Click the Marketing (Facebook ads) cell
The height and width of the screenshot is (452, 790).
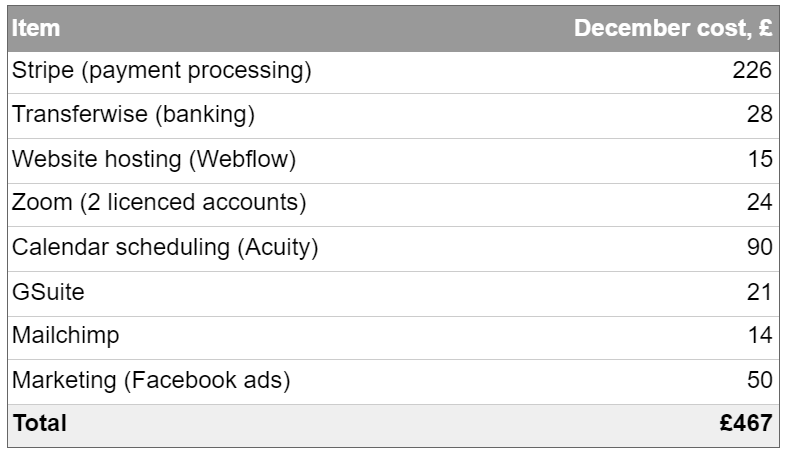click(151, 381)
